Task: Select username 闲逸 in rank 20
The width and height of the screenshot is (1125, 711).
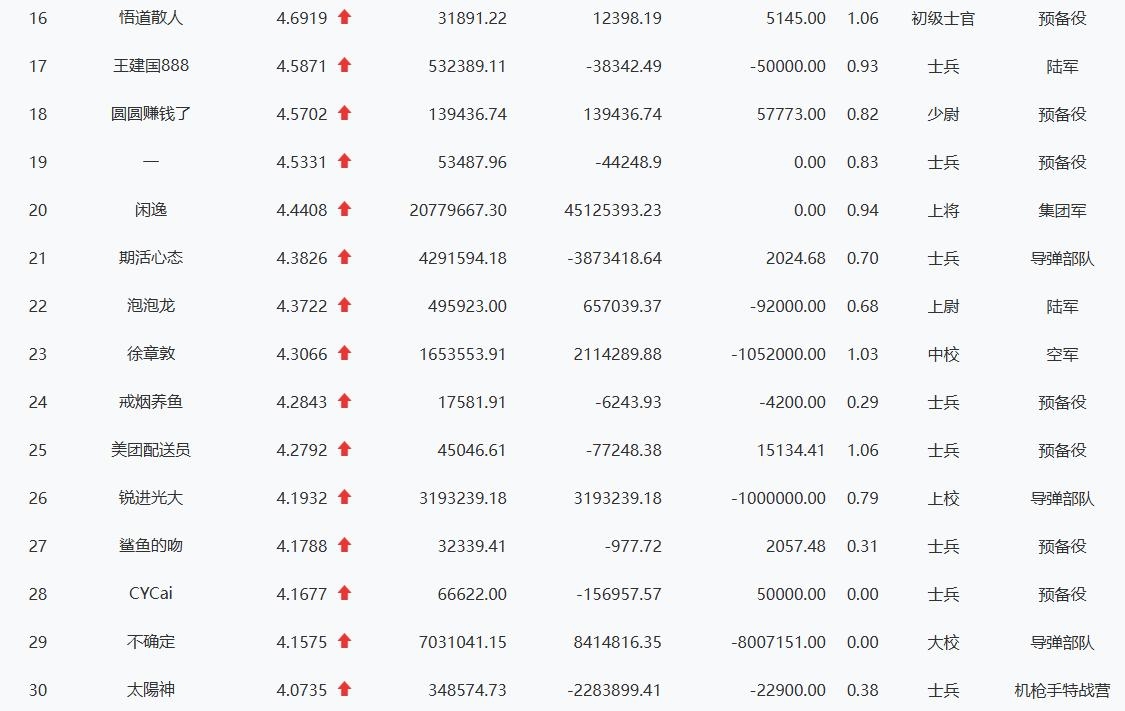Action: click(x=151, y=210)
